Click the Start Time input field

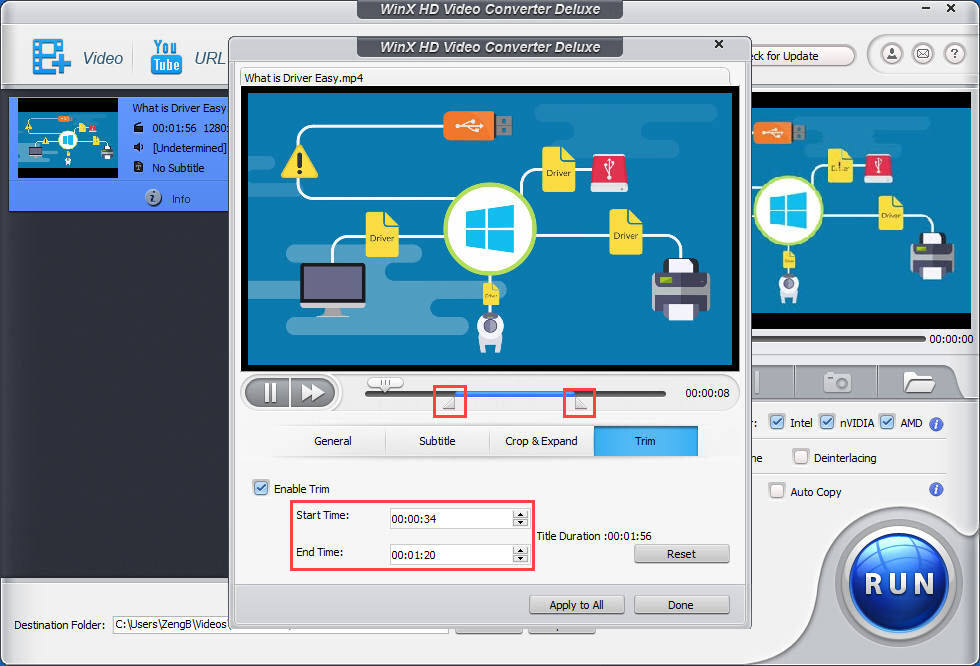point(451,519)
